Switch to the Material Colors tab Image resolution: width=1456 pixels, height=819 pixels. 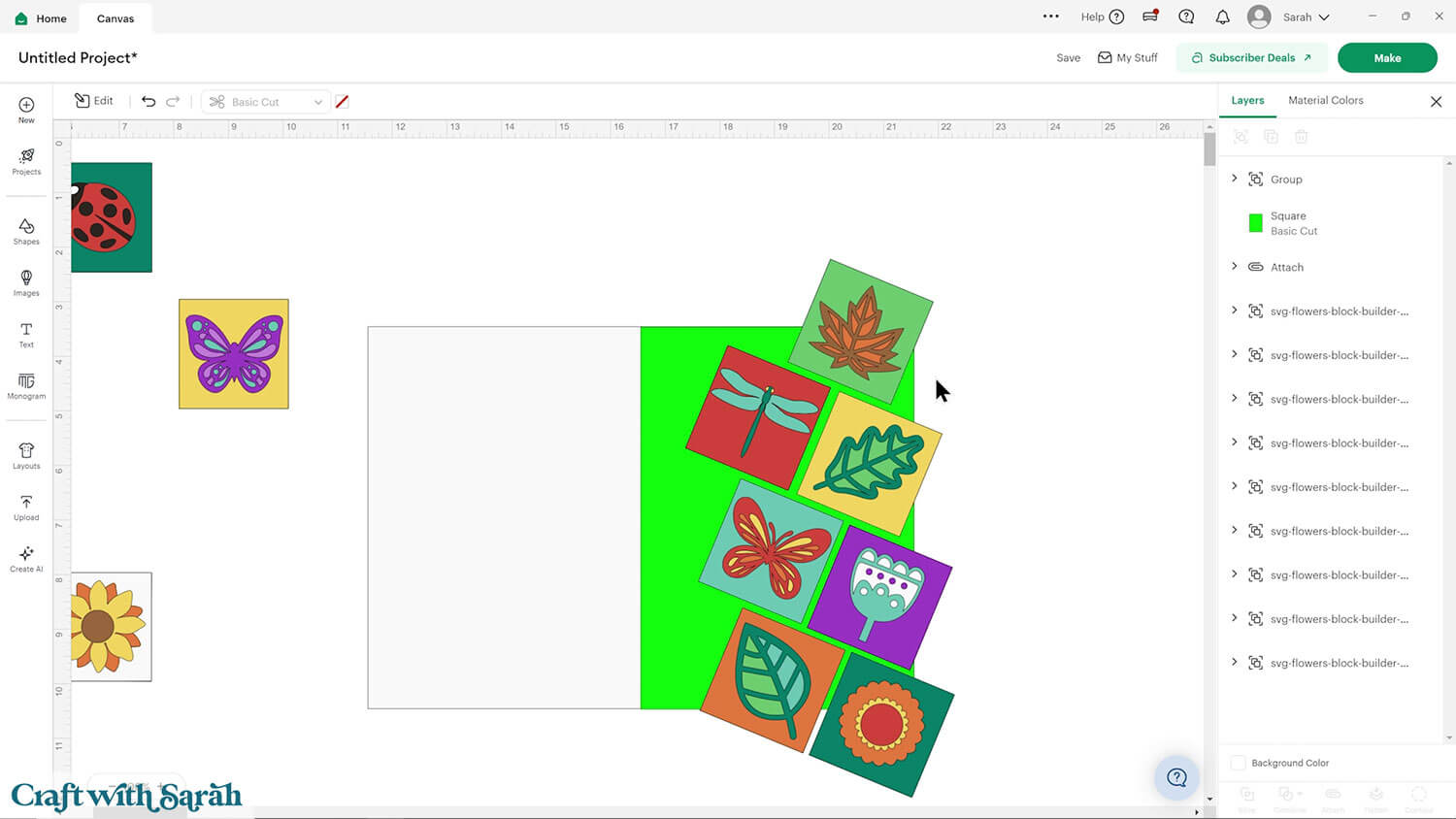click(x=1325, y=100)
